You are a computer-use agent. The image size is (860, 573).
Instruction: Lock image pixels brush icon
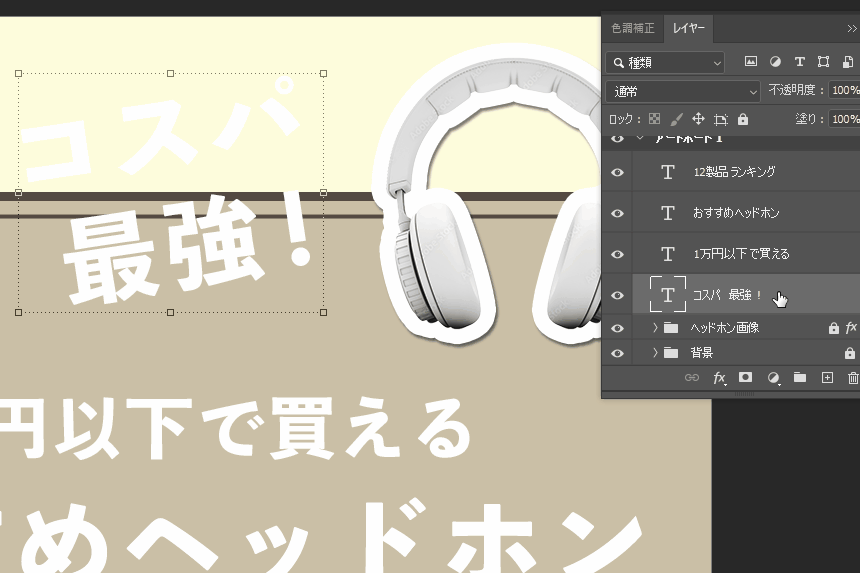click(676, 119)
